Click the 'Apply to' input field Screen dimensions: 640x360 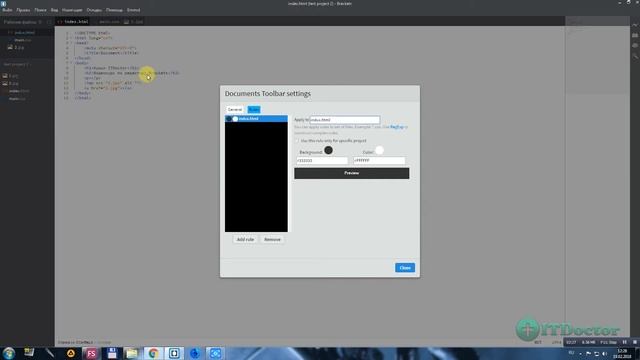point(345,120)
